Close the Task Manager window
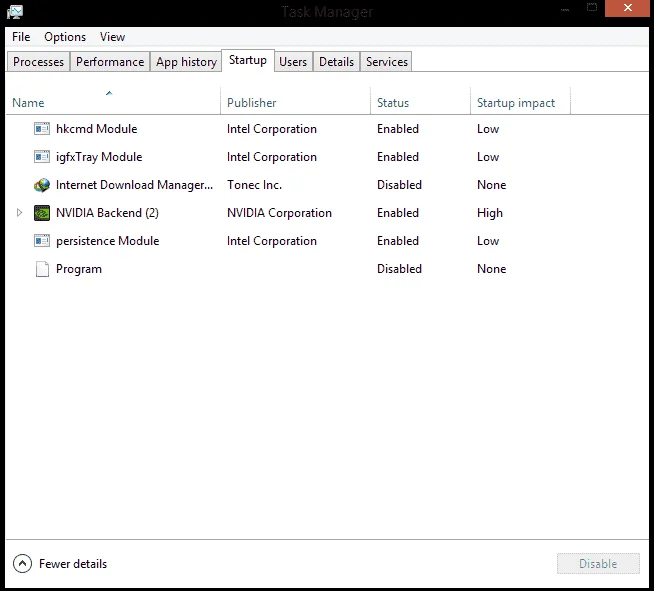654x591 pixels. click(x=628, y=8)
